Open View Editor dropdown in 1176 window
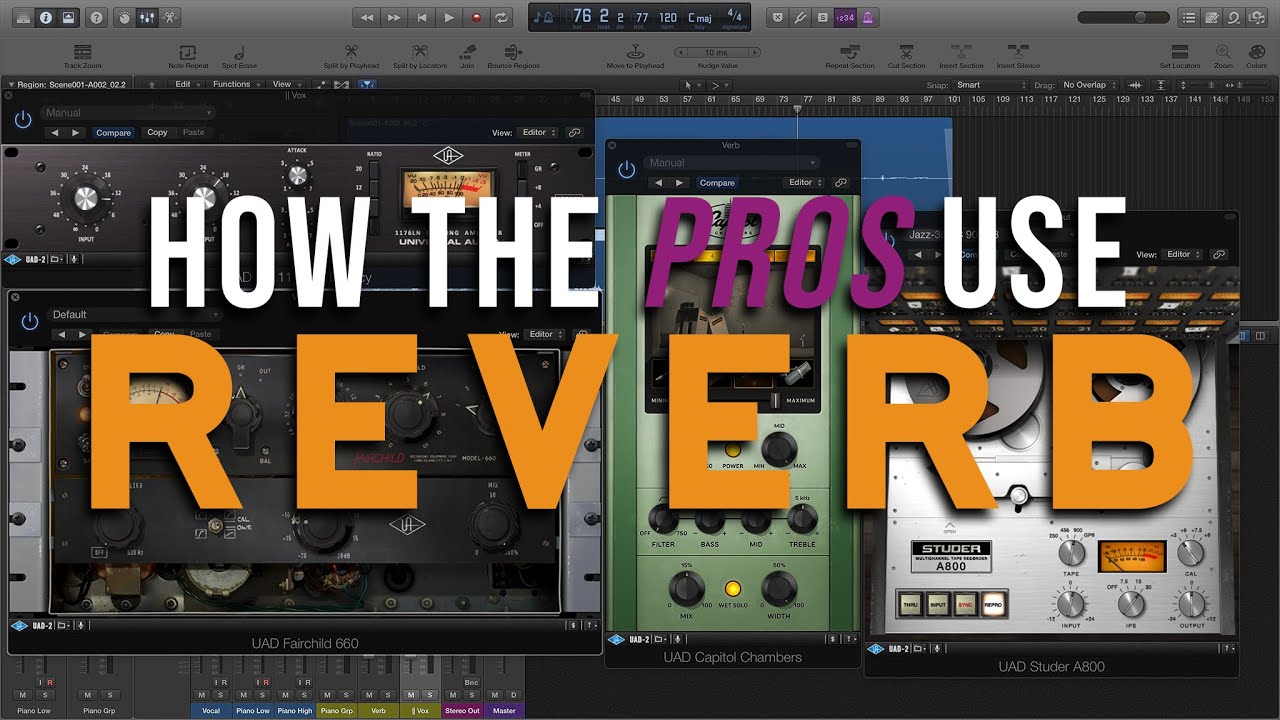Viewport: 1280px width, 720px height. pyautogui.click(x=540, y=132)
